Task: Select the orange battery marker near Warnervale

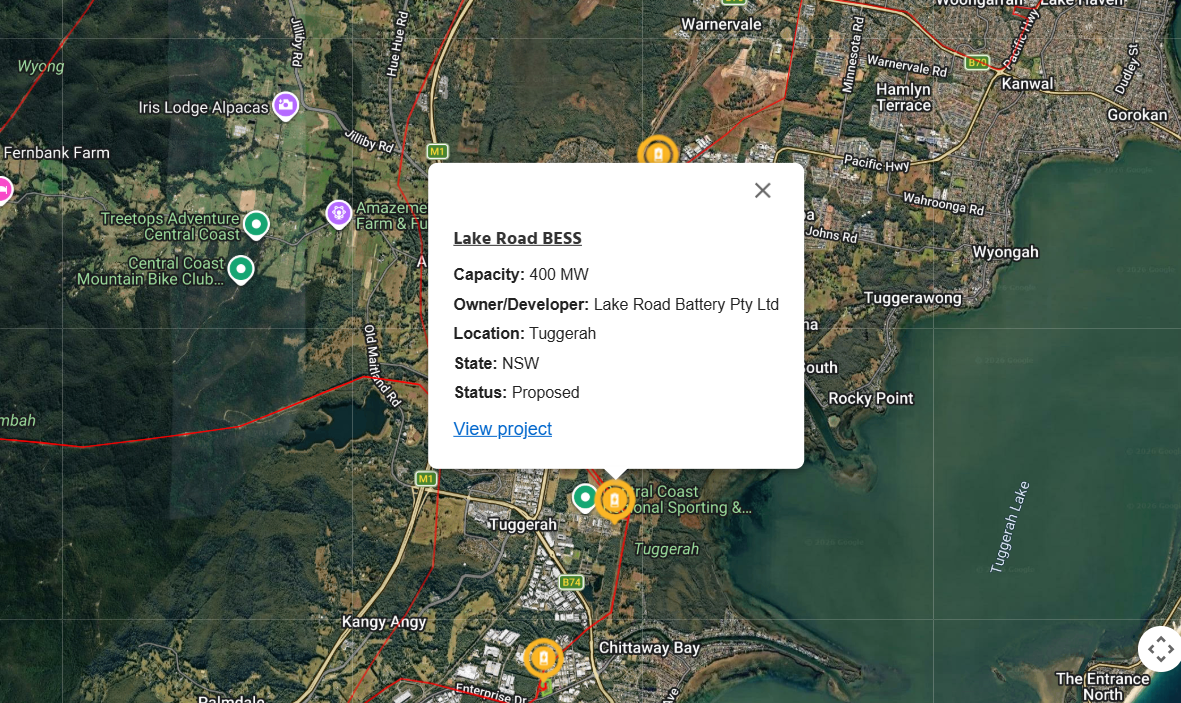Action: pyautogui.click(x=658, y=153)
